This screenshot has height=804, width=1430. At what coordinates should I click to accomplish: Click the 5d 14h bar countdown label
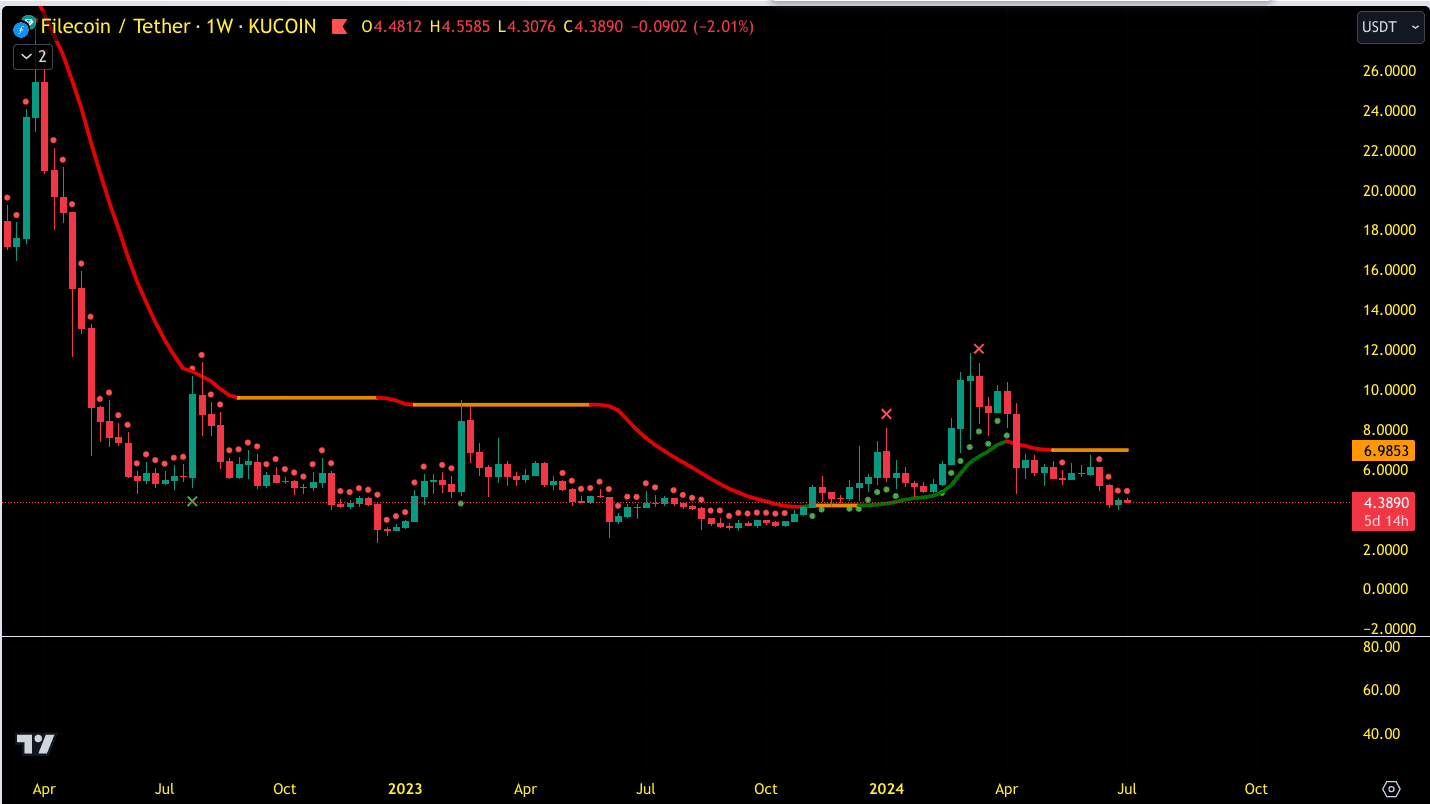[1384, 521]
